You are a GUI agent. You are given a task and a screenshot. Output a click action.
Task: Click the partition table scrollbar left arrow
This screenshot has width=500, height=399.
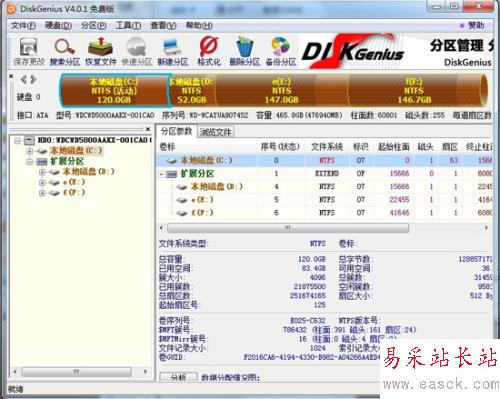click(161, 228)
